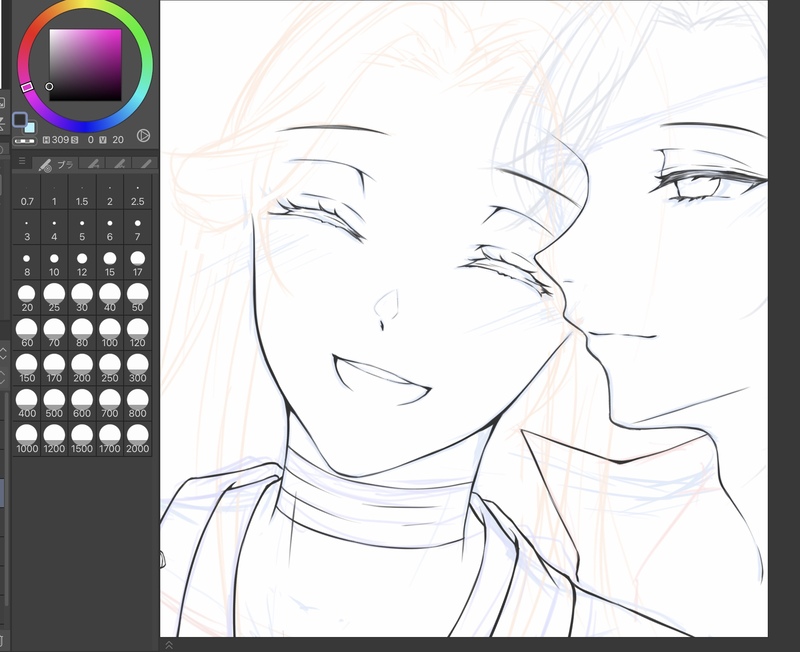
Task: Expand the panel with the double chevron
Action: (x=169, y=645)
